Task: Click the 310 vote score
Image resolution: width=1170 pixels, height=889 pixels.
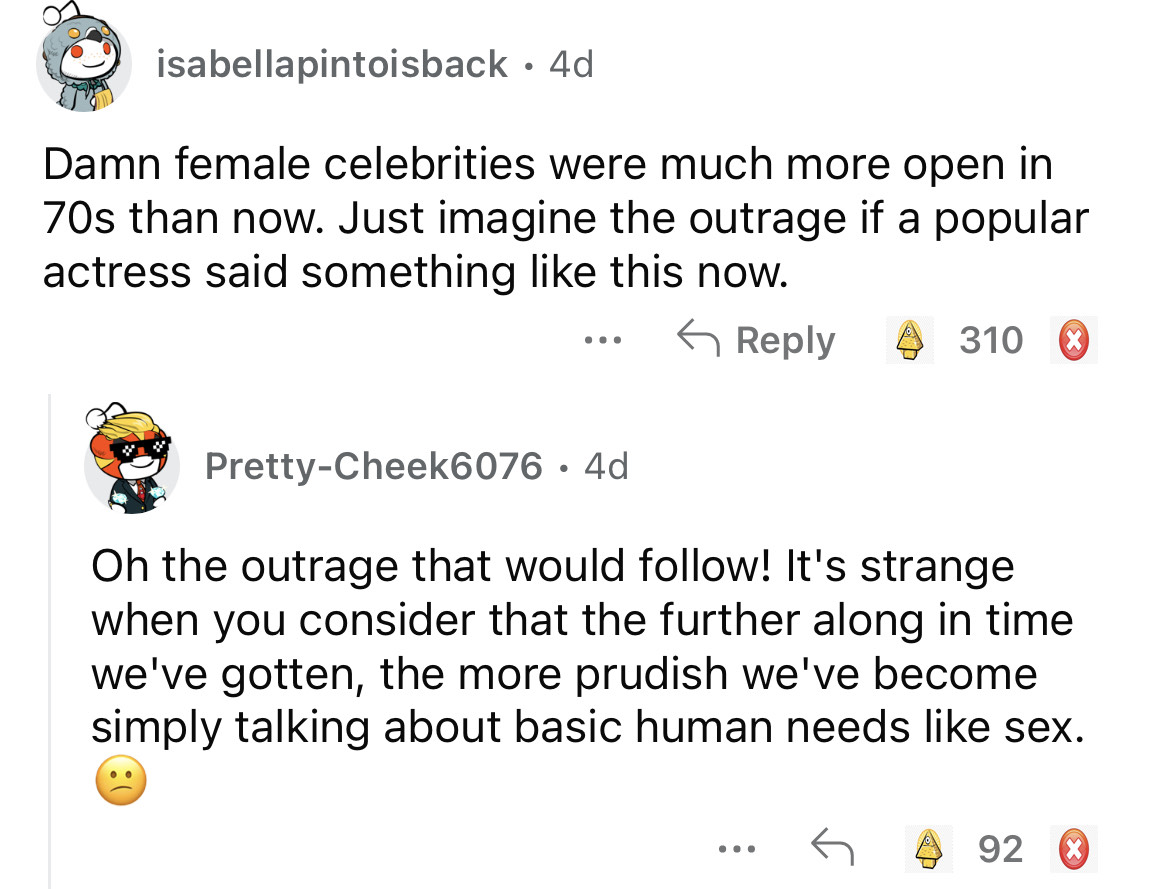Action: pyautogui.click(x=990, y=341)
